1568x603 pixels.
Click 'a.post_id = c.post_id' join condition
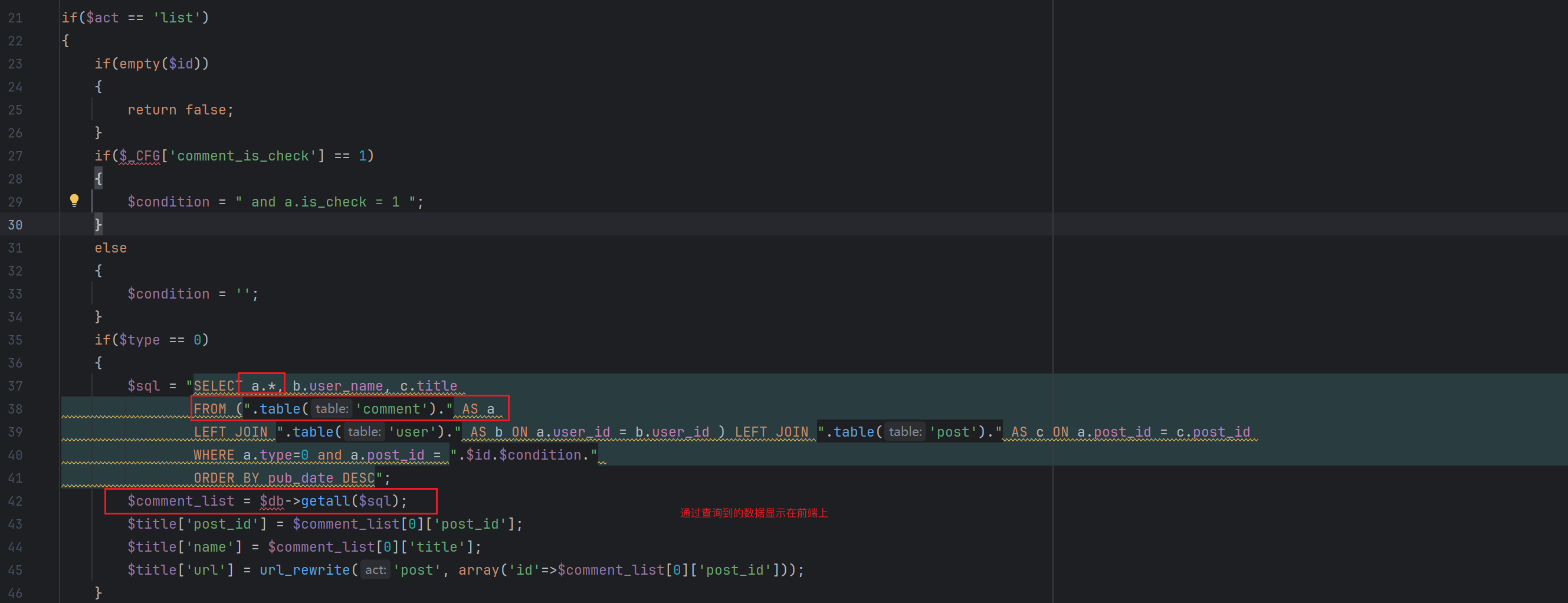[1164, 432]
